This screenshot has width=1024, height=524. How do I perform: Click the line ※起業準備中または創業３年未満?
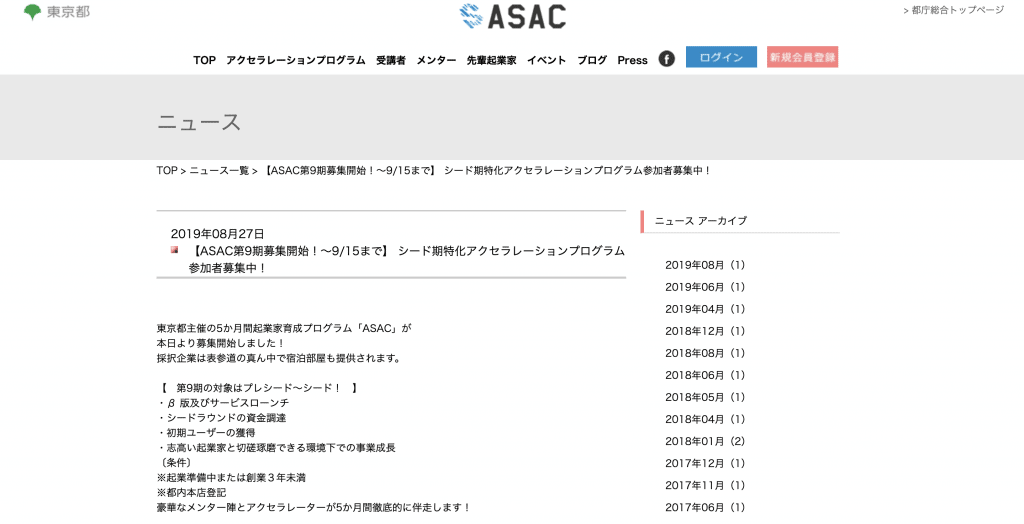tap(231, 478)
